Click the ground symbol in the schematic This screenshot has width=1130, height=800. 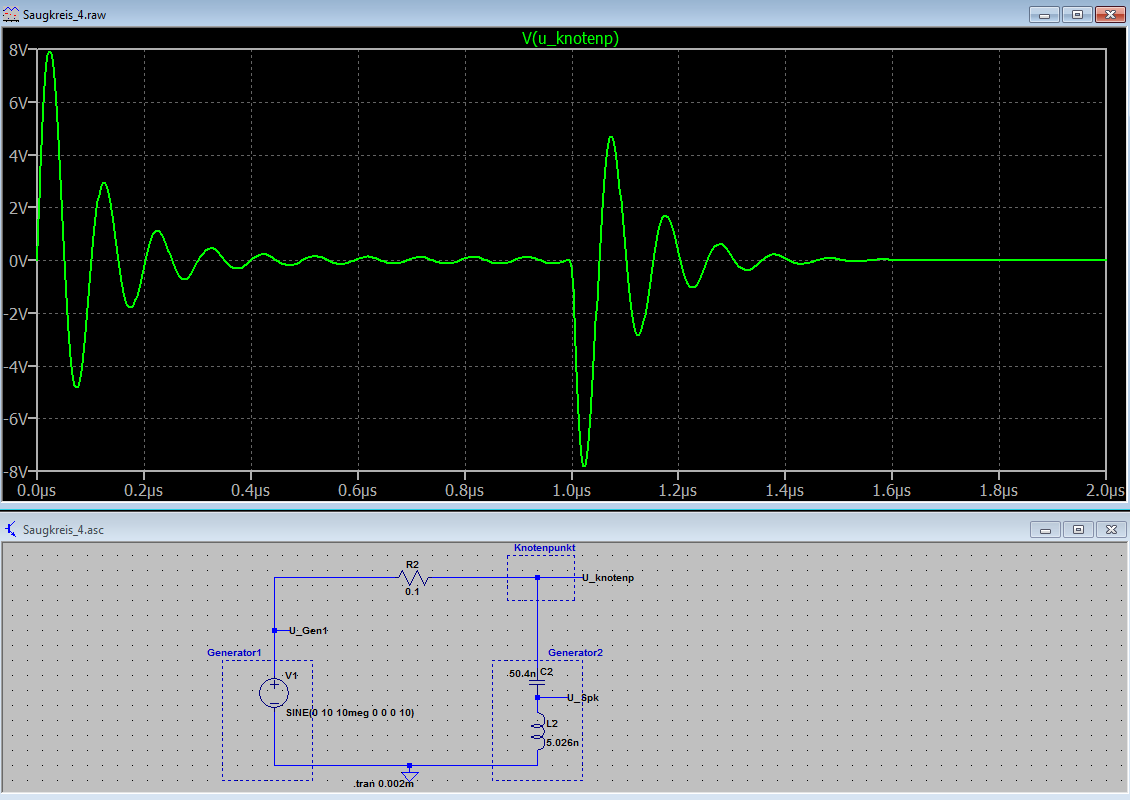409,773
